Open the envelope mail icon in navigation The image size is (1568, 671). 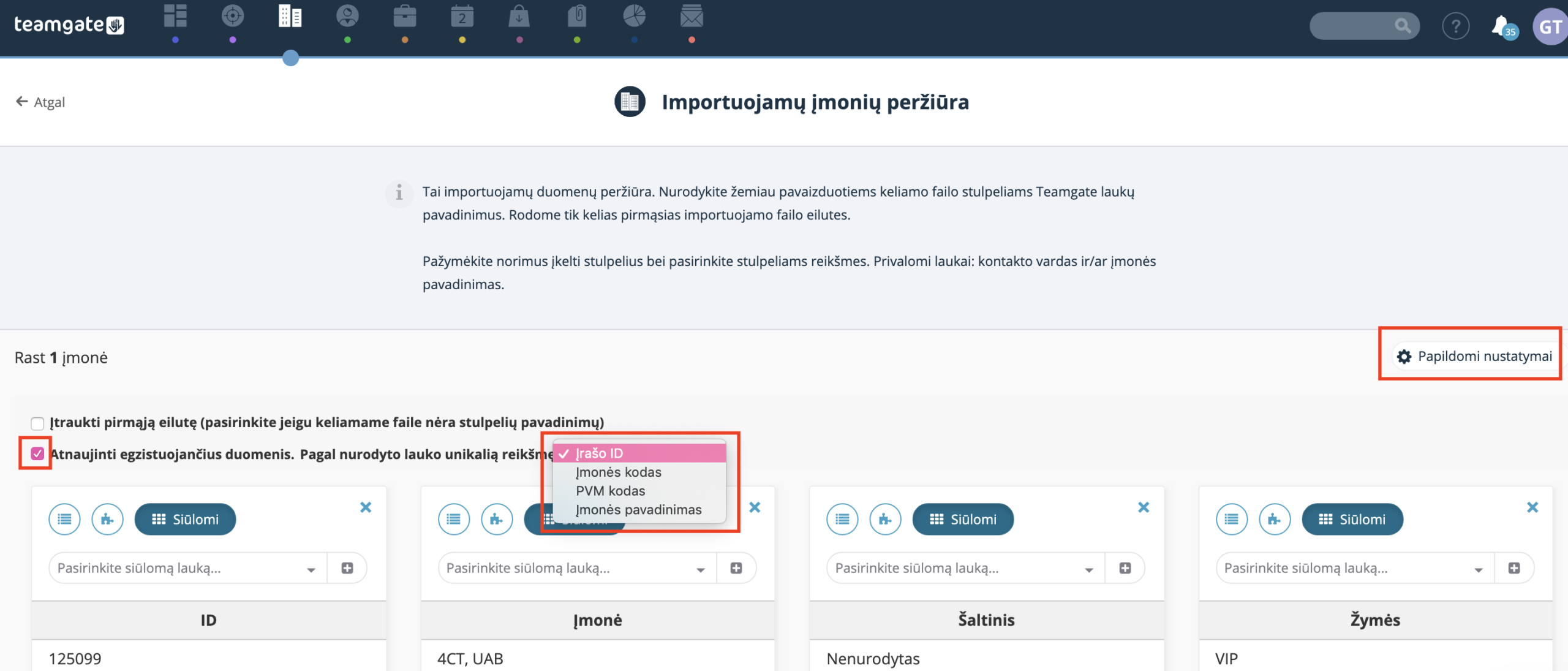(692, 17)
